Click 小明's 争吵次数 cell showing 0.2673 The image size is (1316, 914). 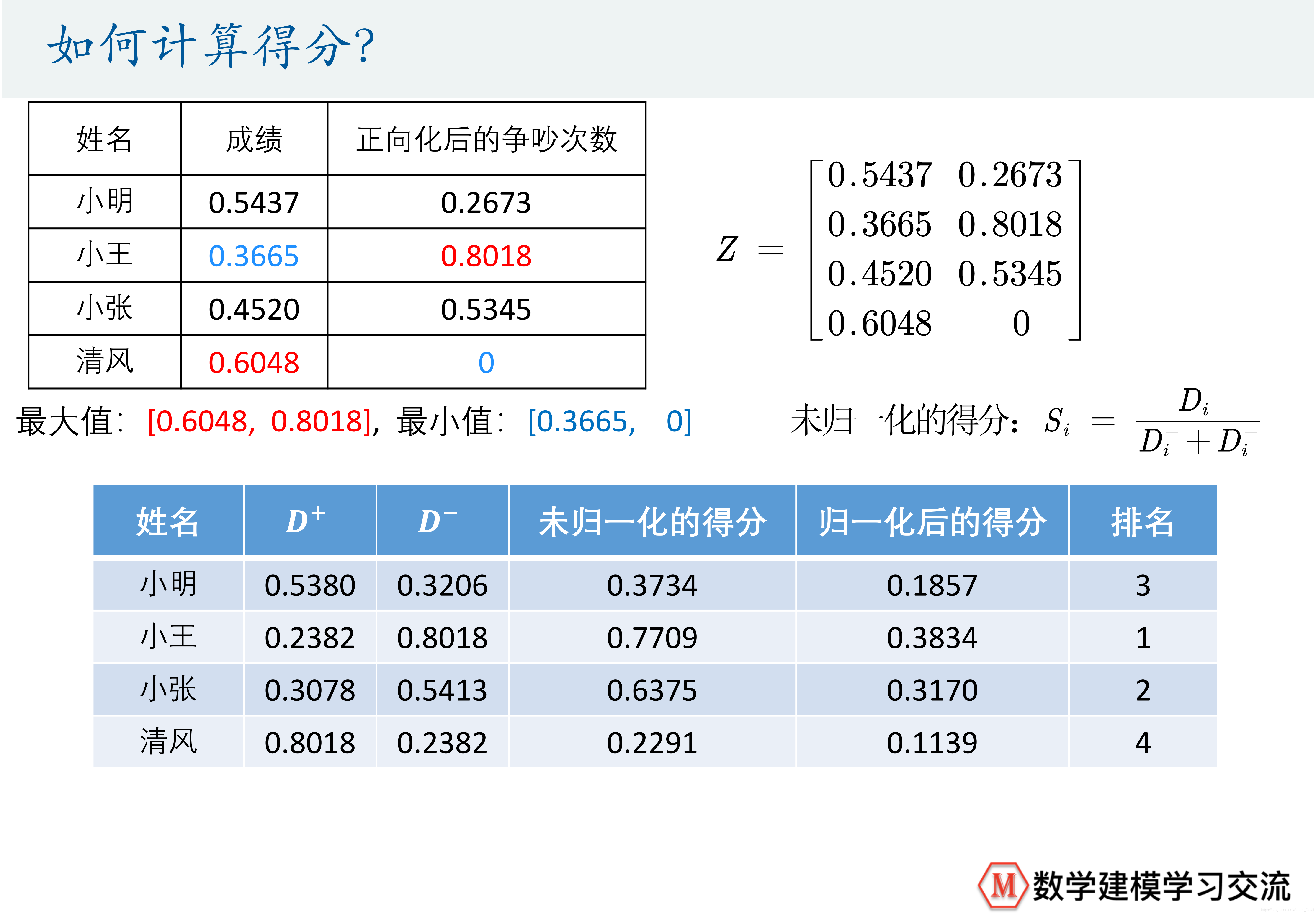[486, 202]
